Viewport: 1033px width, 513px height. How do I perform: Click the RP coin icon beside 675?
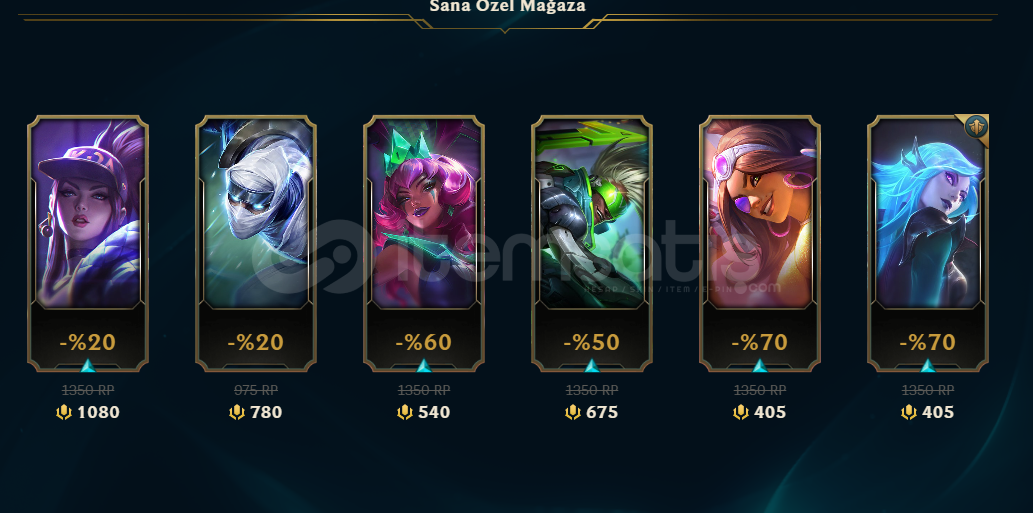point(572,412)
